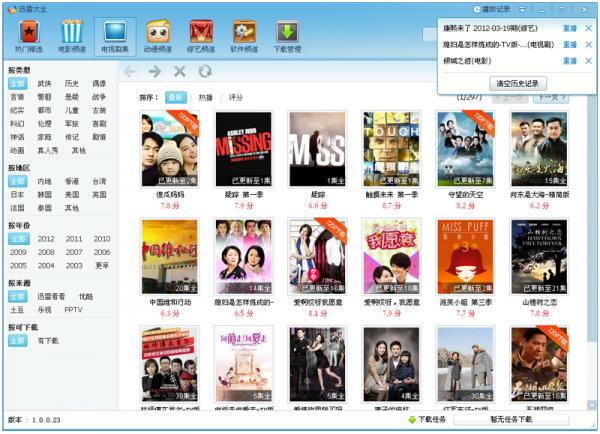Viewport: 600px width, 434px height.
Task: Replay 康熙来了 via its 重播 link
Action: point(570,28)
